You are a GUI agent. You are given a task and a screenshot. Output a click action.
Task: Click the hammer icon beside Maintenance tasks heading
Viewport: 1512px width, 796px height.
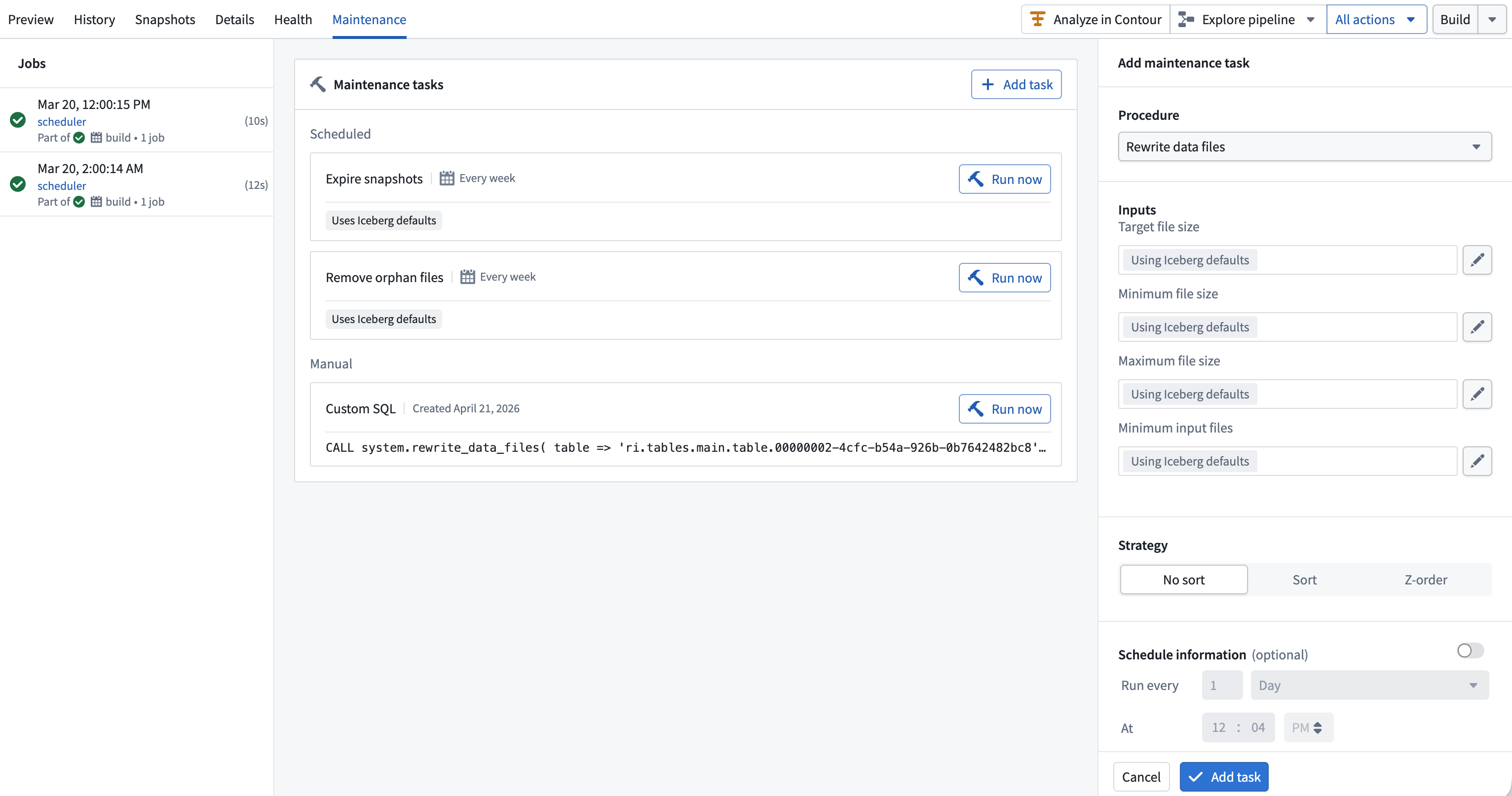pos(317,84)
